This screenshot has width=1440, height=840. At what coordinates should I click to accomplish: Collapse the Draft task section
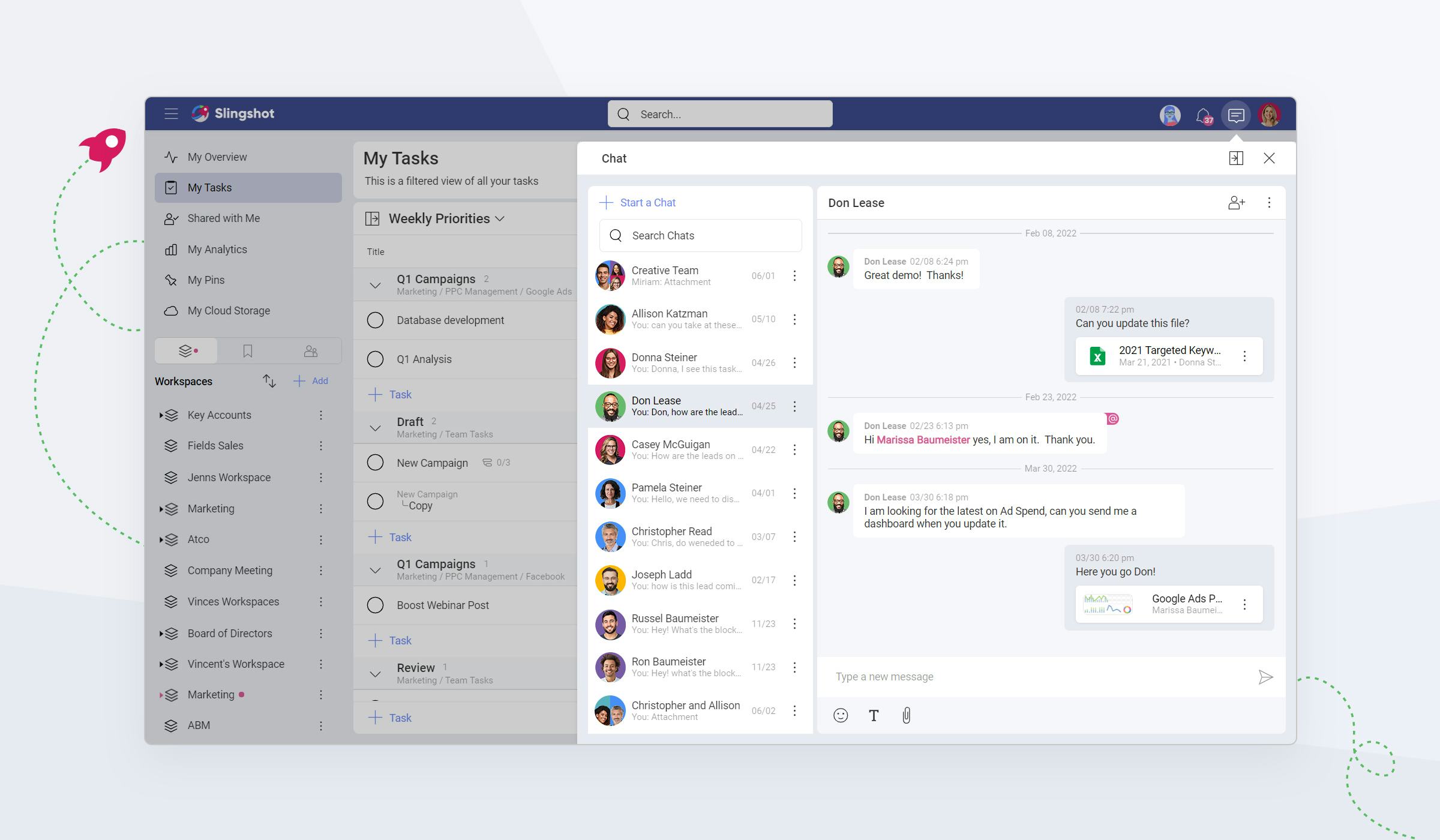tap(375, 428)
